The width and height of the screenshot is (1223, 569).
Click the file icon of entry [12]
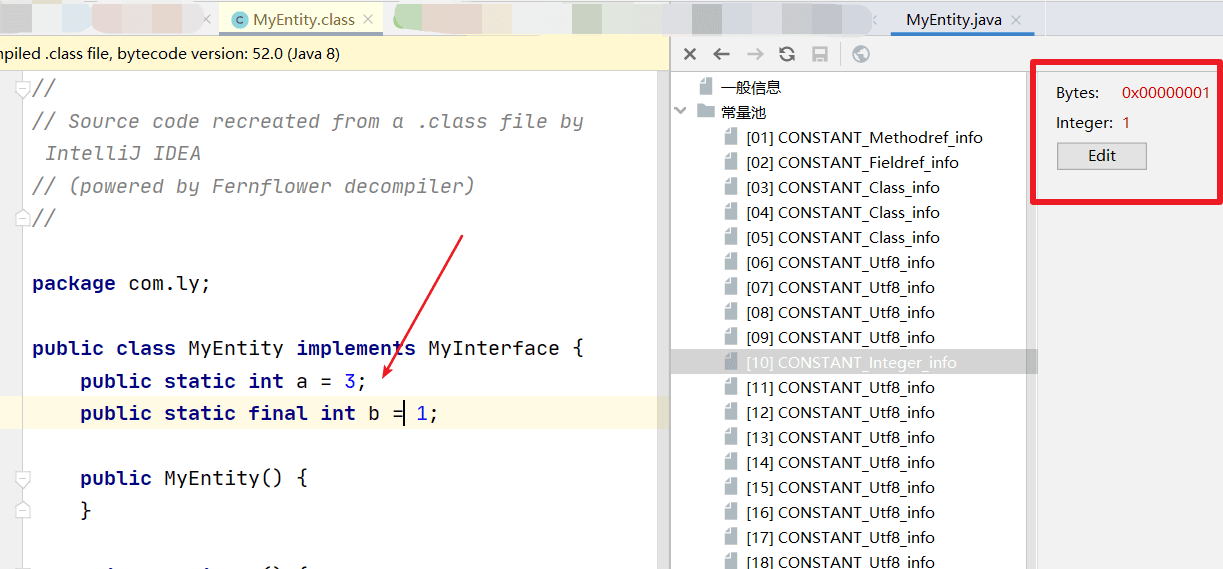click(731, 412)
